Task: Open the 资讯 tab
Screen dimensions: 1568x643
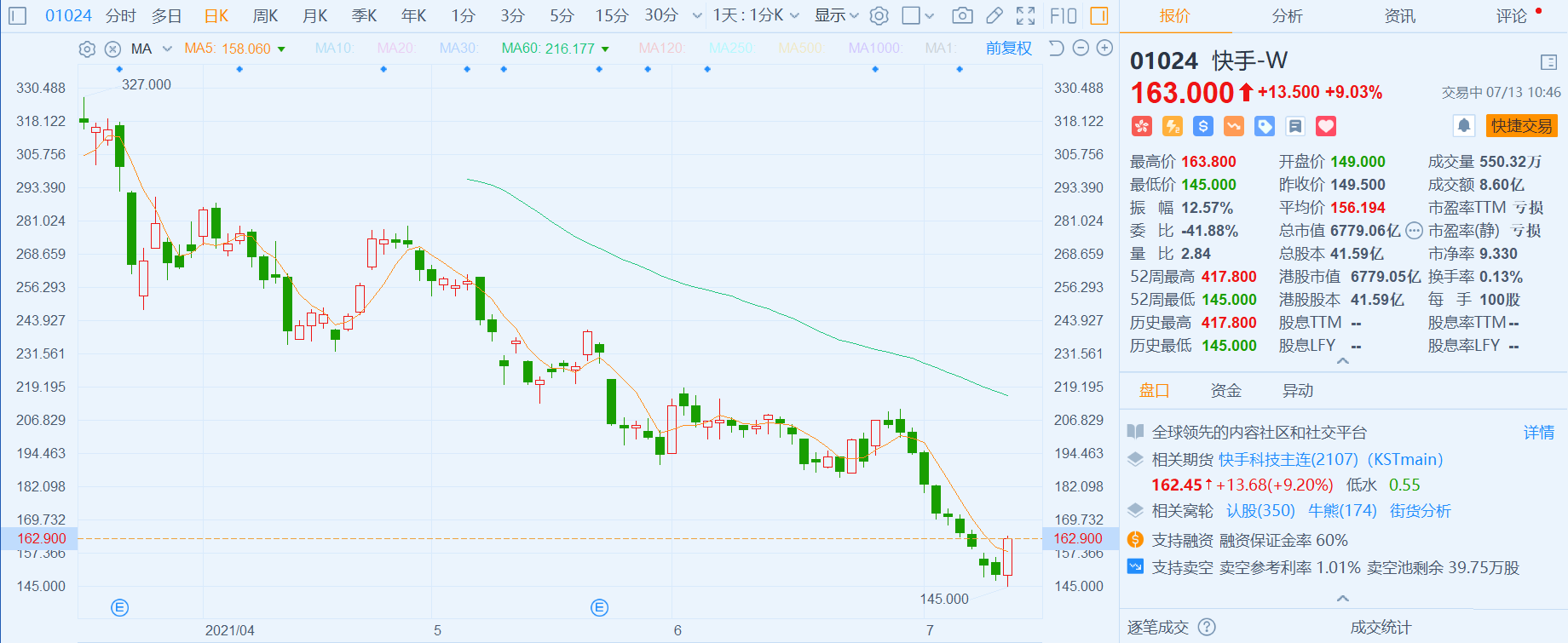Action: tap(1400, 16)
